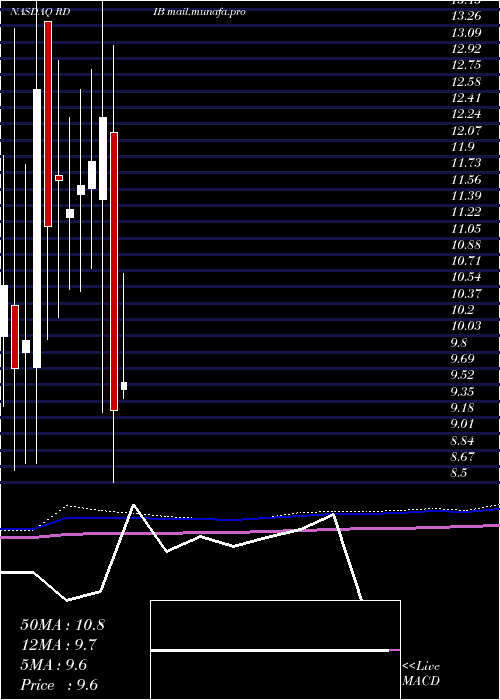Click the 8.5 price axis label
The image size is (500, 700).
click(x=459, y=473)
